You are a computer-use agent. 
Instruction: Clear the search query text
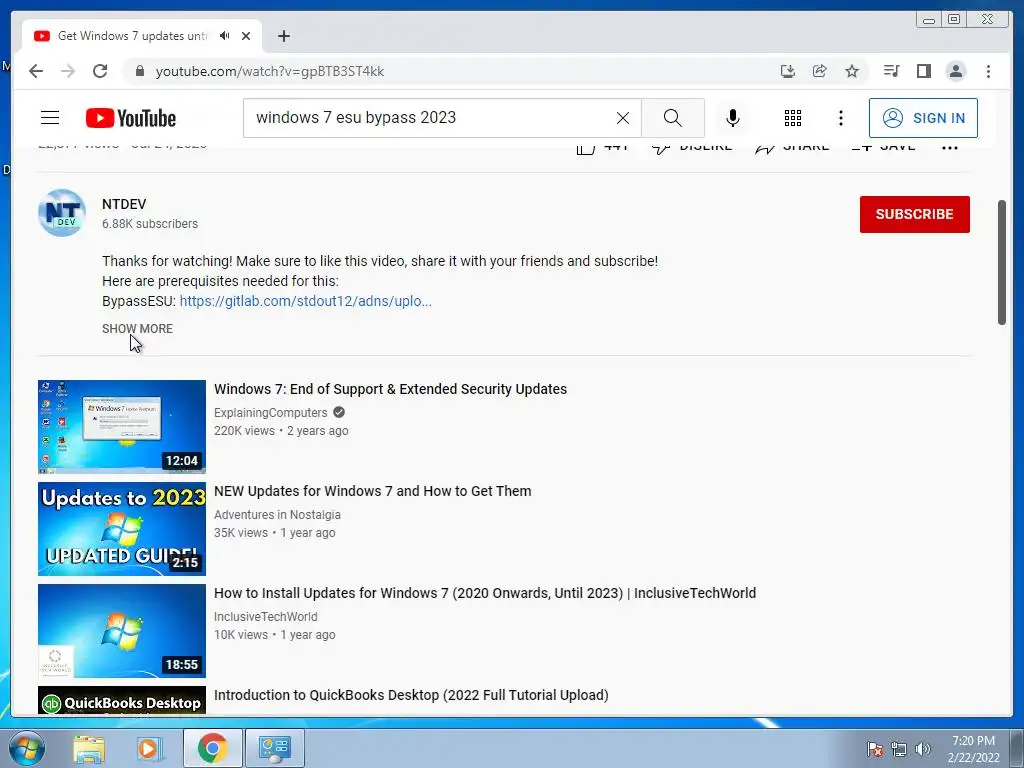coord(623,118)
